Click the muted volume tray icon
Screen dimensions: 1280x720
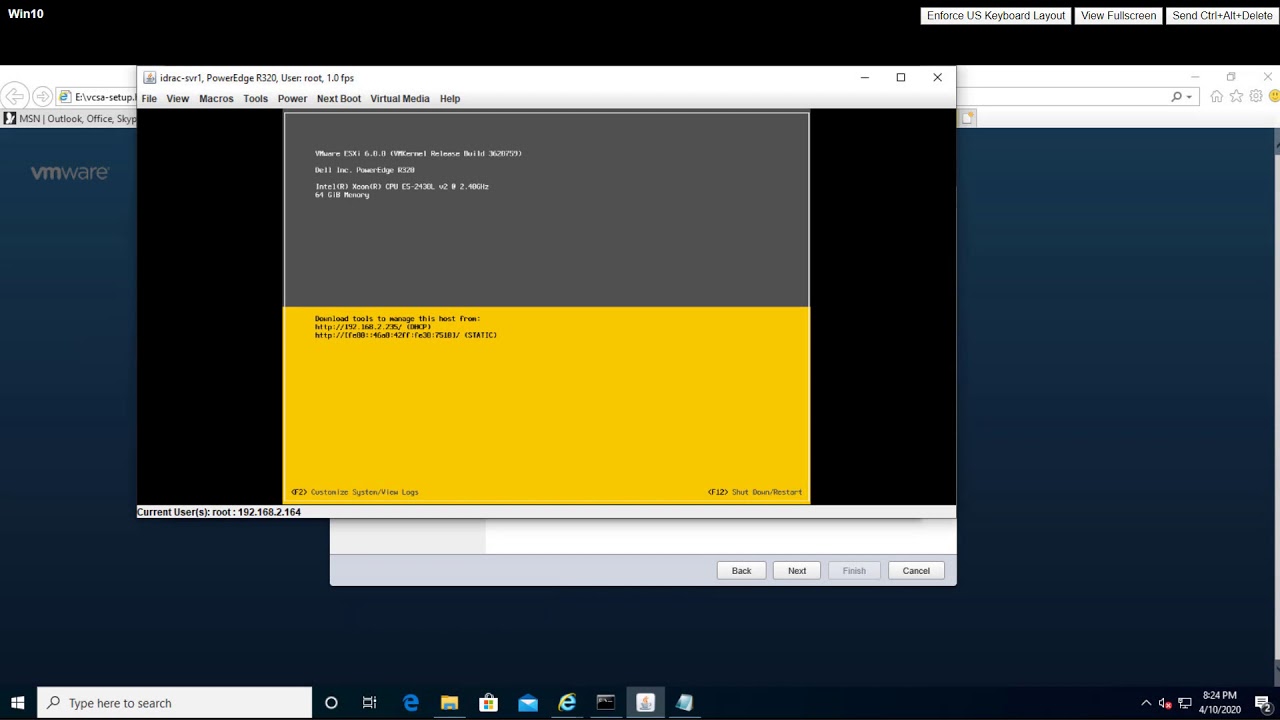point(1165,703)
